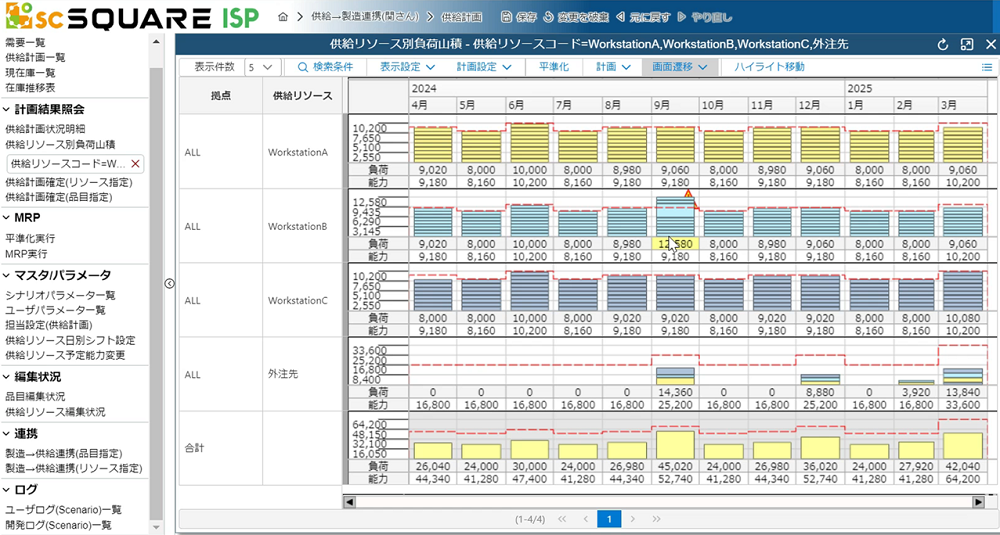The width and height of the screenshot is (1000, 535).
Task: Click the warning triangle above WorkstationB September bar
Action: click(x=688, y=193)
